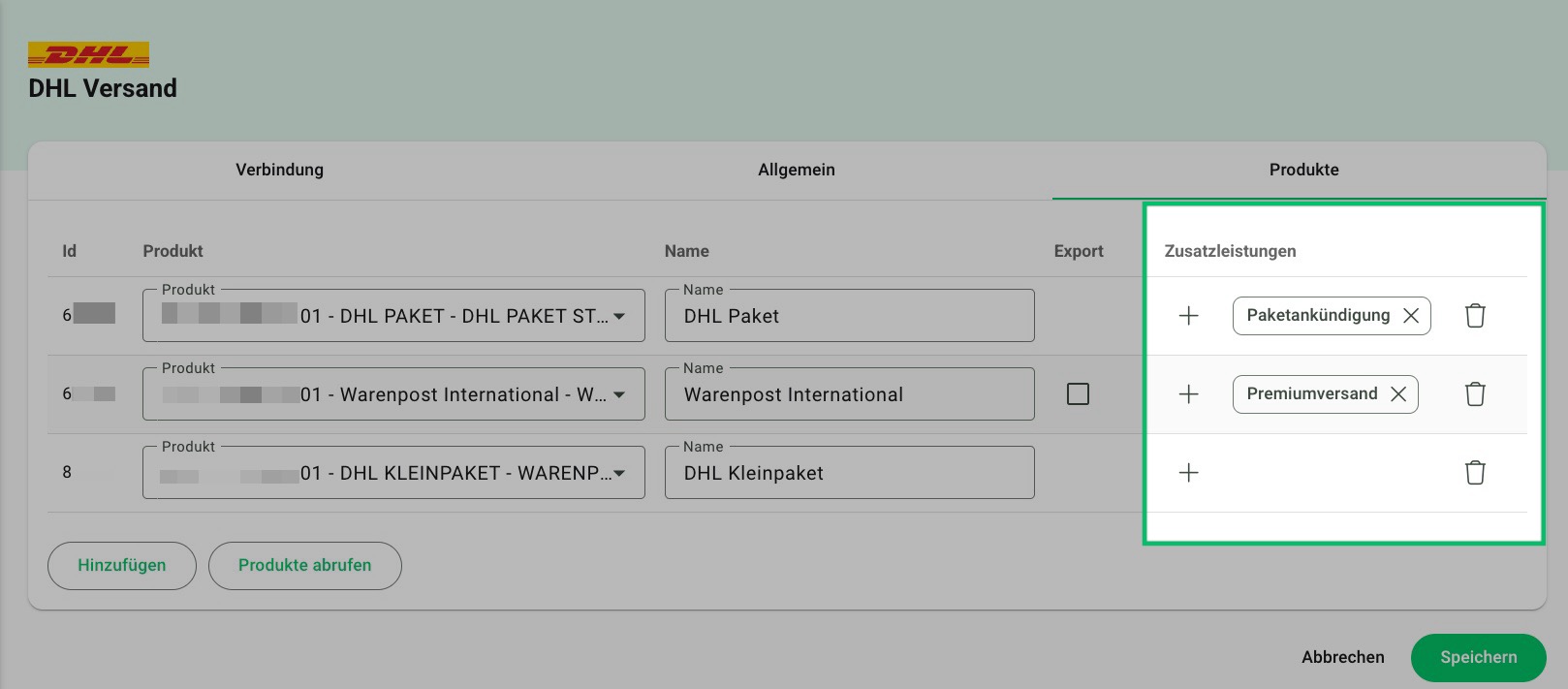The image size is (1568, 689).
Task: Delete the DHL Kleinpaket product row
Action: pyautogui.click(x=1475, y=473)
